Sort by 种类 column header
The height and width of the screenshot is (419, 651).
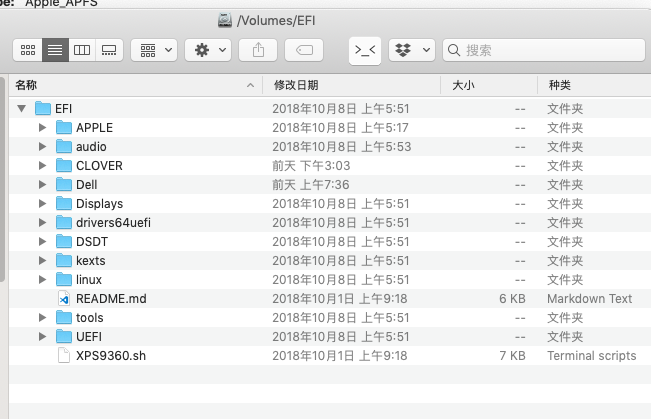tap(595, 86)
